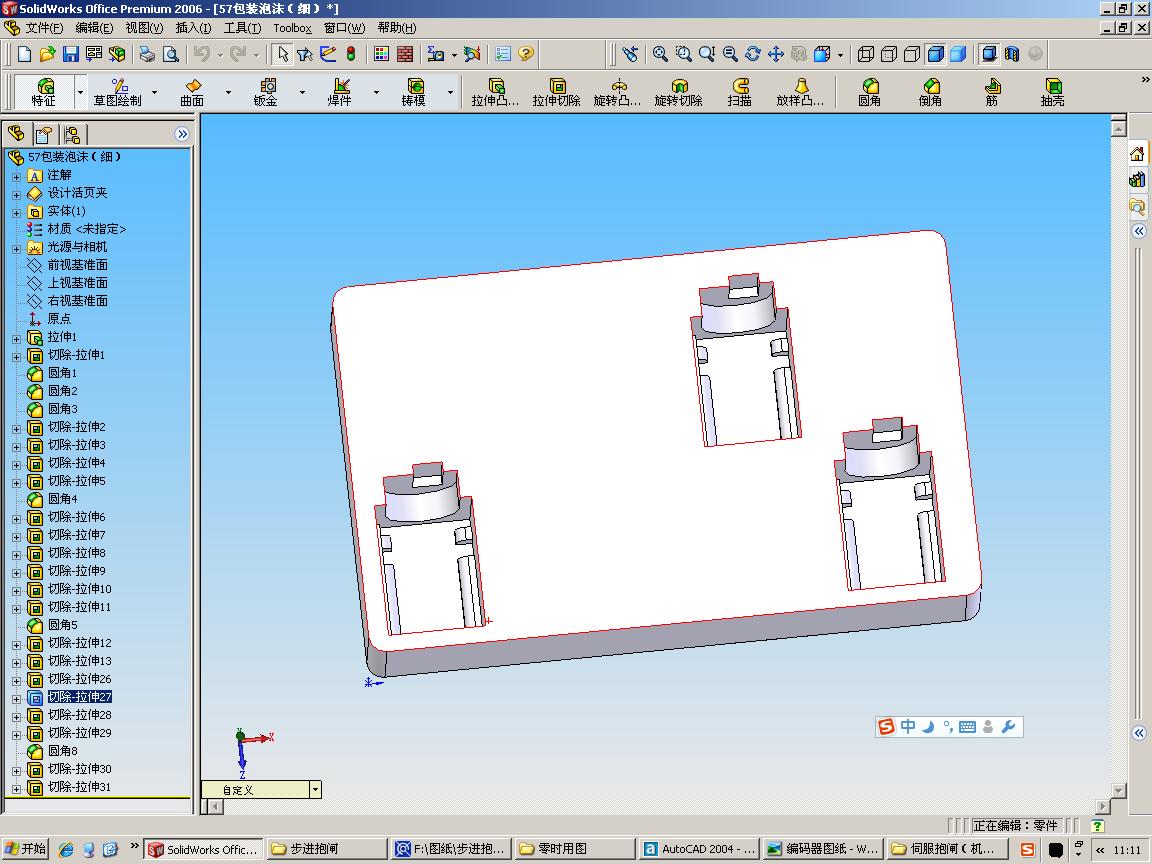Image resolution: width=1152 pixels, height=864 pixels.
Task: Click the Extruded Boss (拉伸凸...) icon
Action: (495, 93)
